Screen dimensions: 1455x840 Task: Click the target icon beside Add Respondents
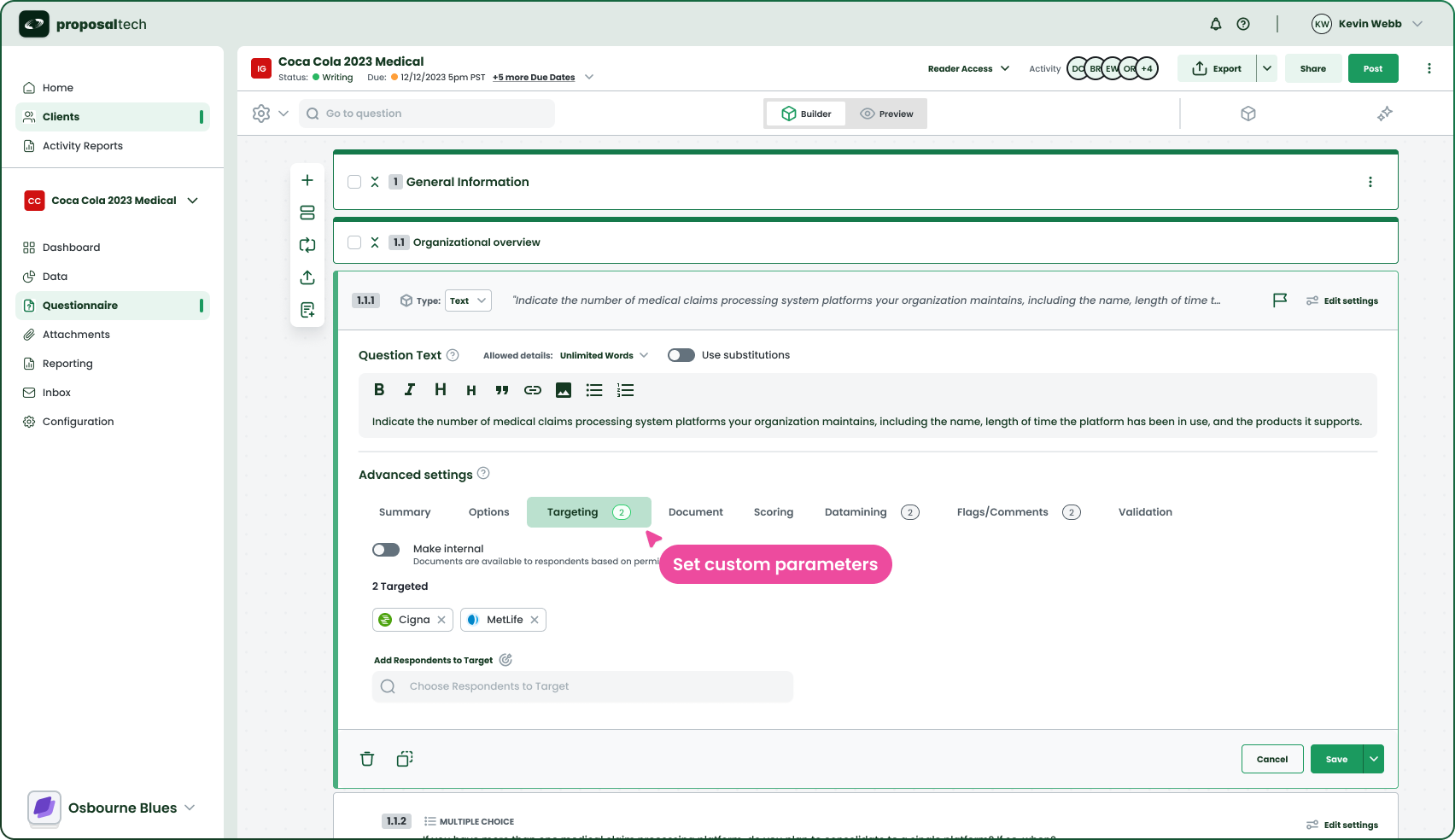pos(505,660)
